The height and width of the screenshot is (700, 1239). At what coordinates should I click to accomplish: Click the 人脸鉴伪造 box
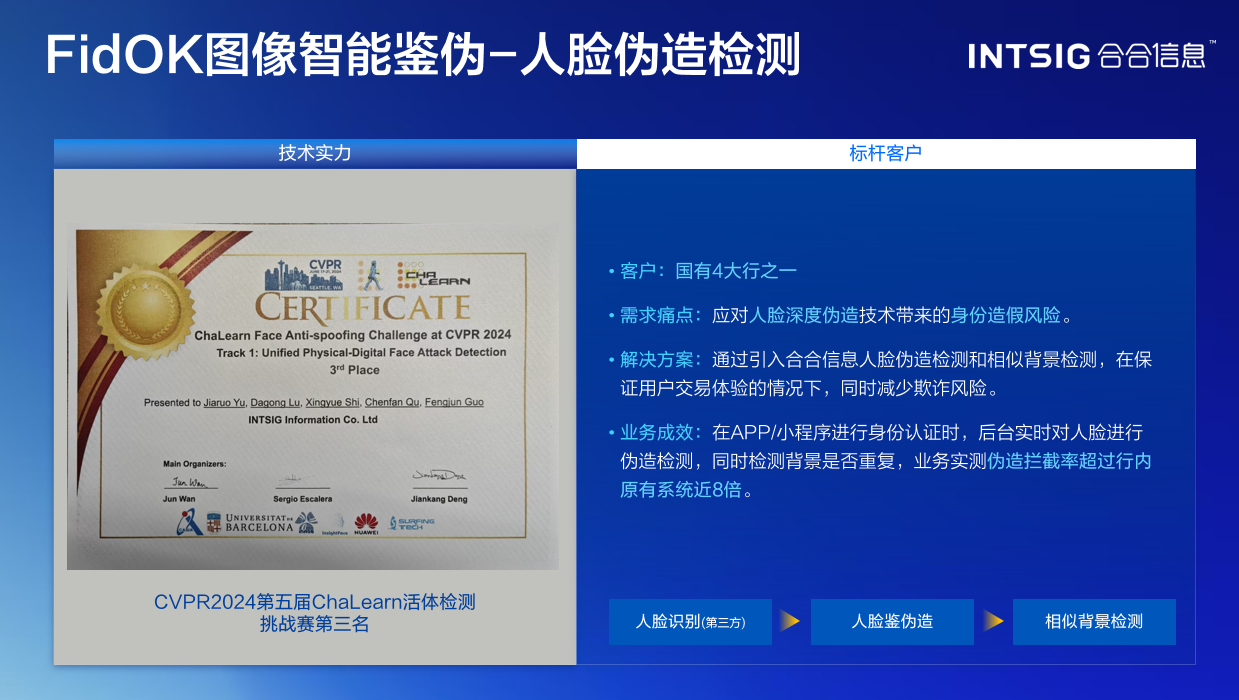pos(892,622)
